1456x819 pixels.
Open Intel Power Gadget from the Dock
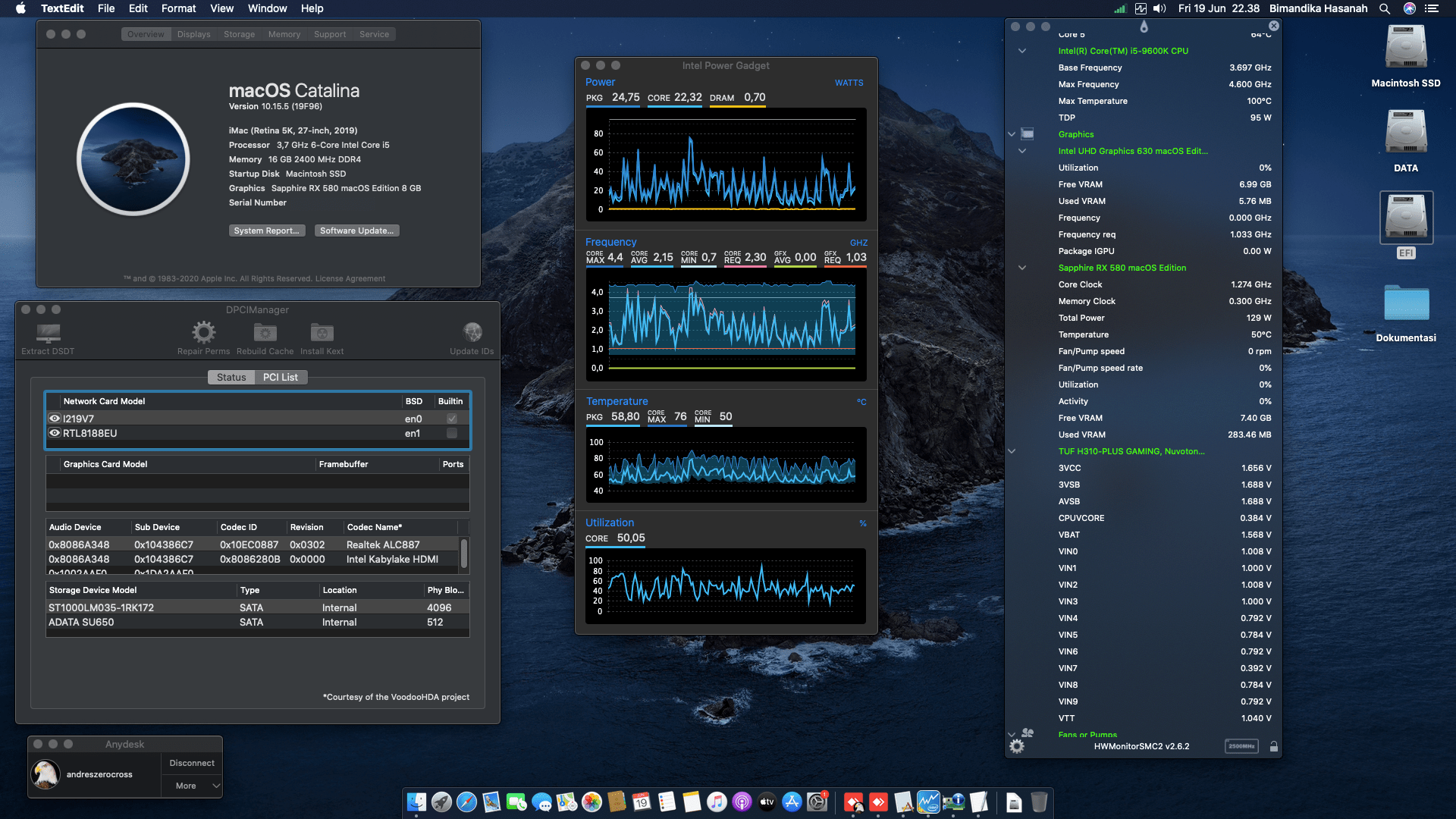click(x=928, y=802)
